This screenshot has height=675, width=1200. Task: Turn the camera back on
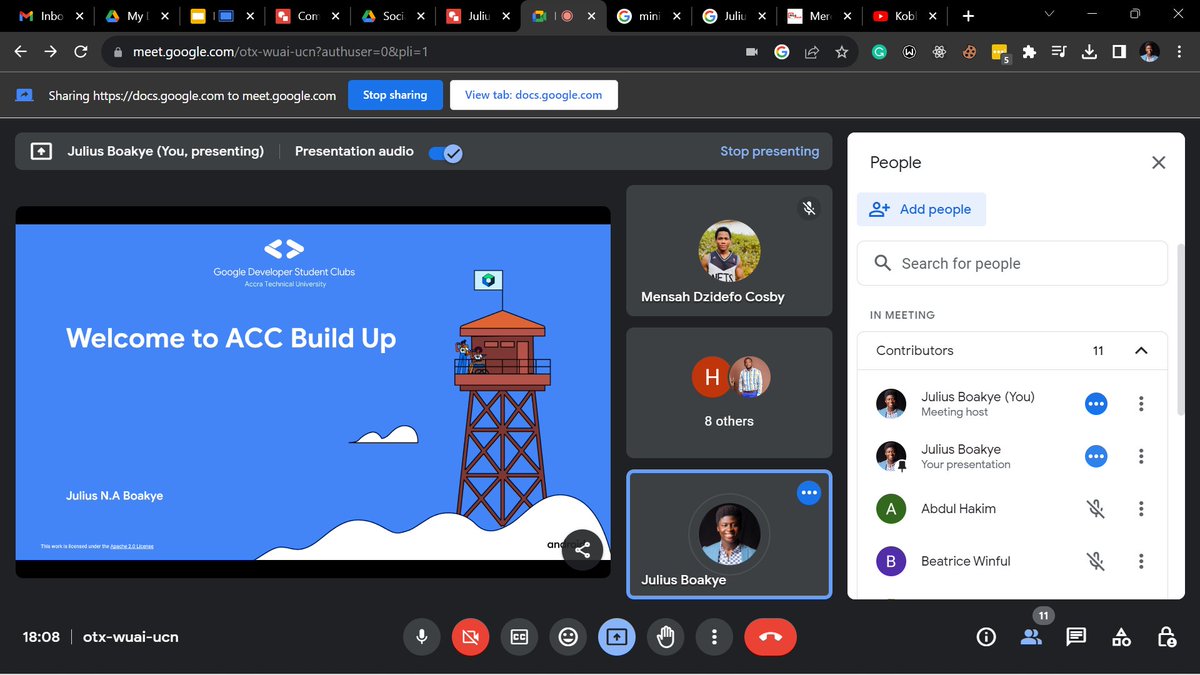click(x=470, y=636)
